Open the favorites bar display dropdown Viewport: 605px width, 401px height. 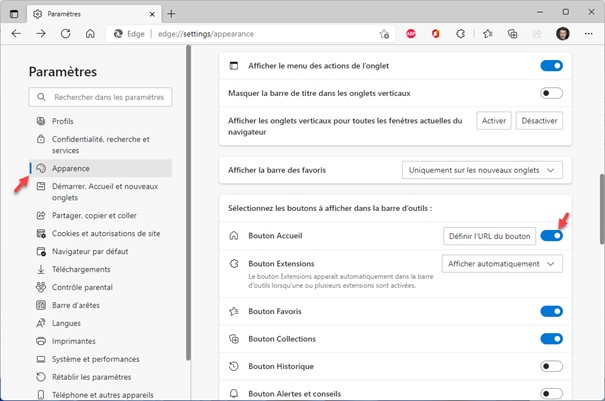tap(482, 170)
